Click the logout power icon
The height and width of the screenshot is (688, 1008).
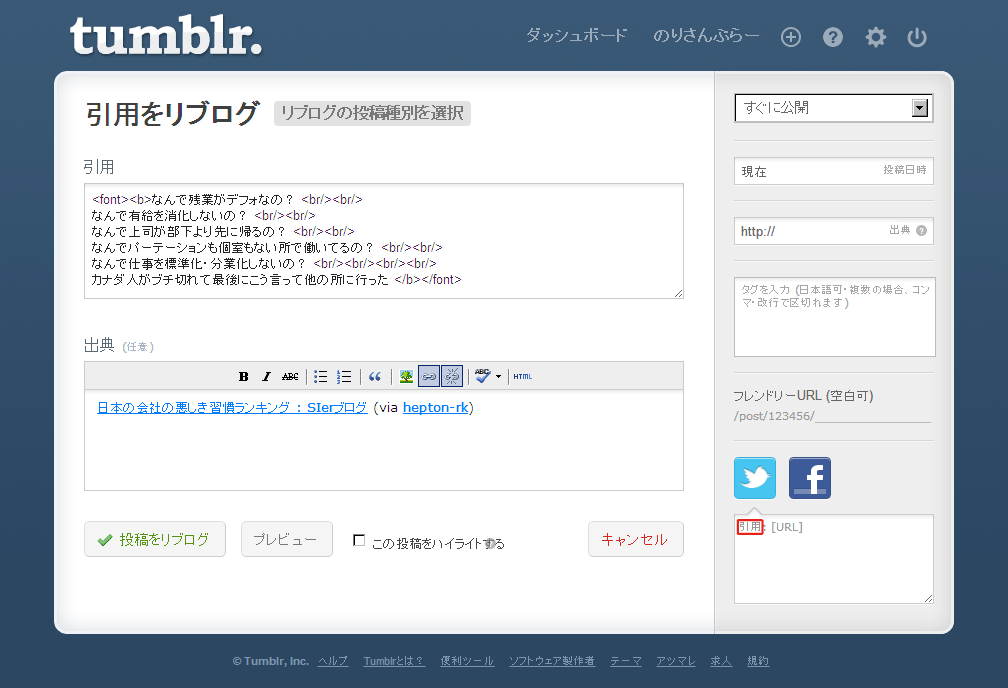pos(917,37)
